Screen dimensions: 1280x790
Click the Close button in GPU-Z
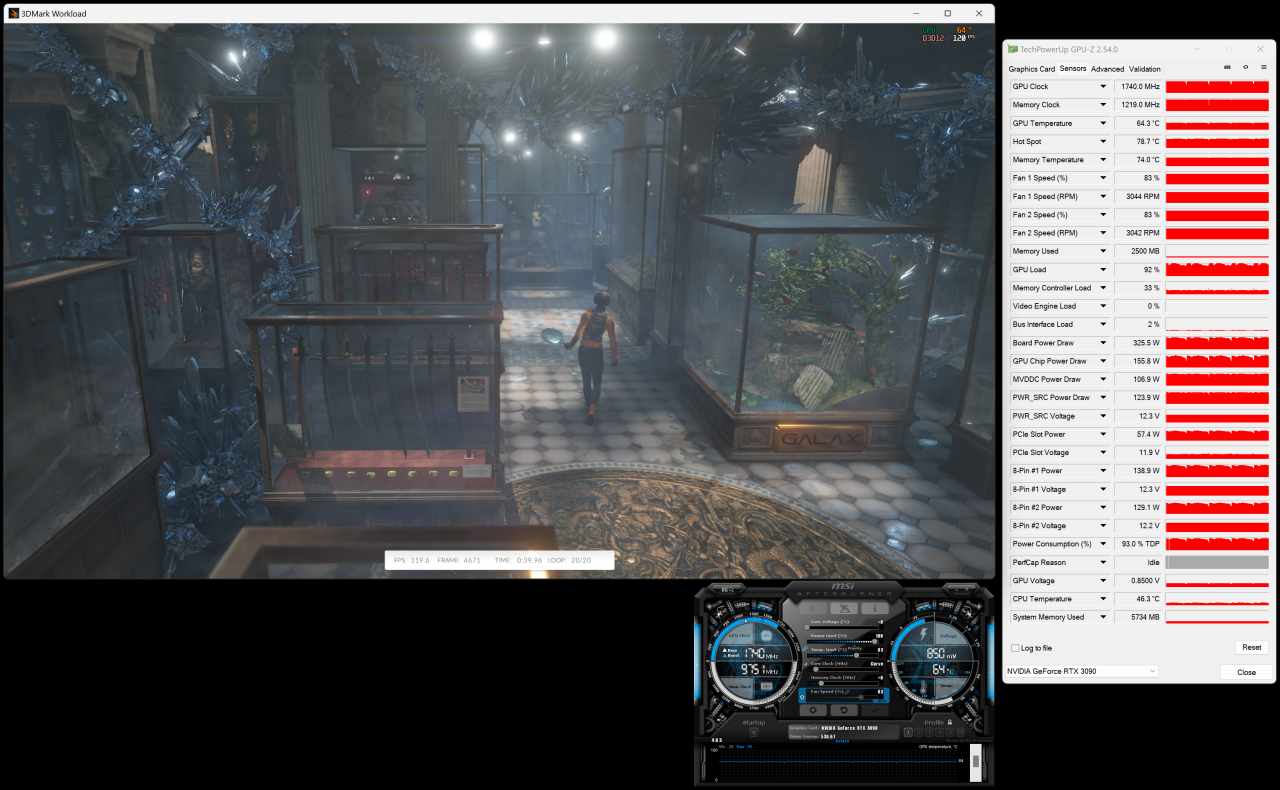[x=1246, y=672]
